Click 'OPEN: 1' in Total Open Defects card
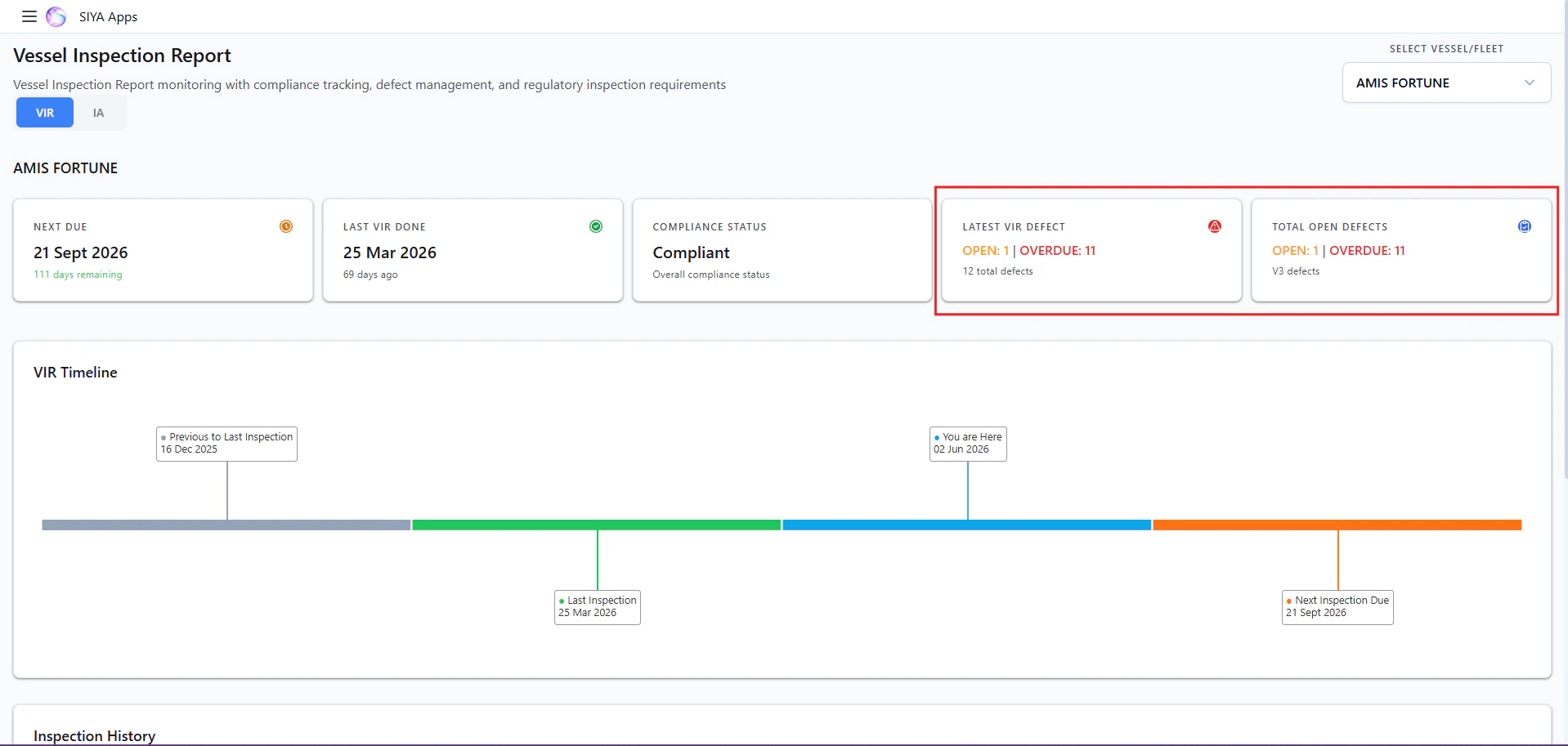 click(1296, 251)
